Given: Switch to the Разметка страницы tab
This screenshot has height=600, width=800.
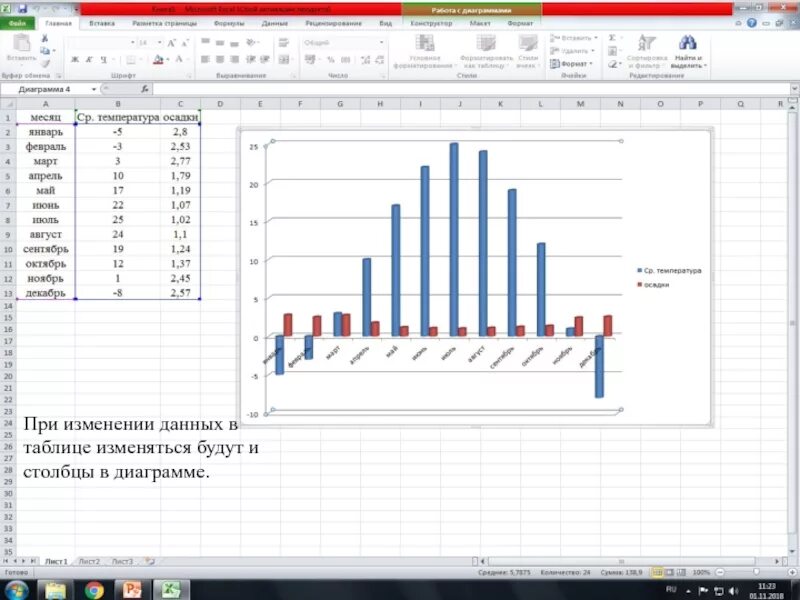Looking at the screenshot, I should (x=164, y=23).
